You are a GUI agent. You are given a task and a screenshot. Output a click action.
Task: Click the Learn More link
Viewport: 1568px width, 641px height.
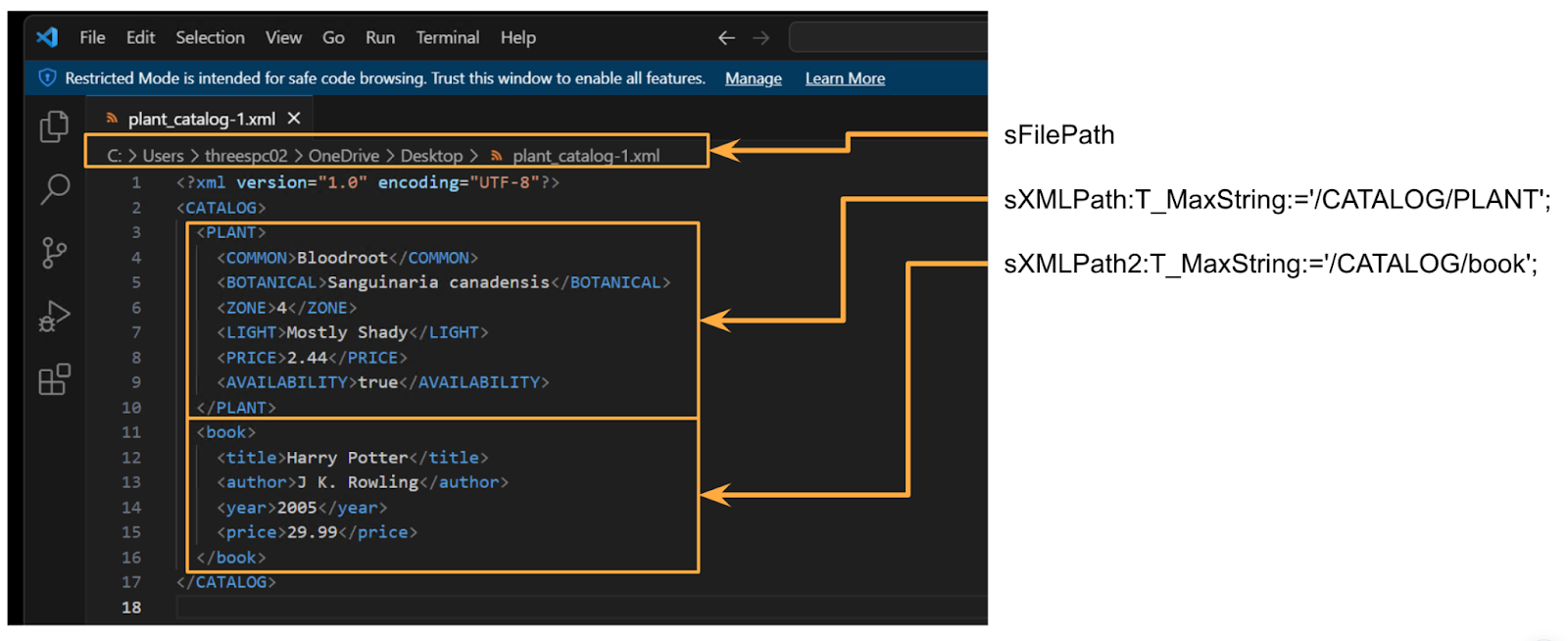pos(845,78)
